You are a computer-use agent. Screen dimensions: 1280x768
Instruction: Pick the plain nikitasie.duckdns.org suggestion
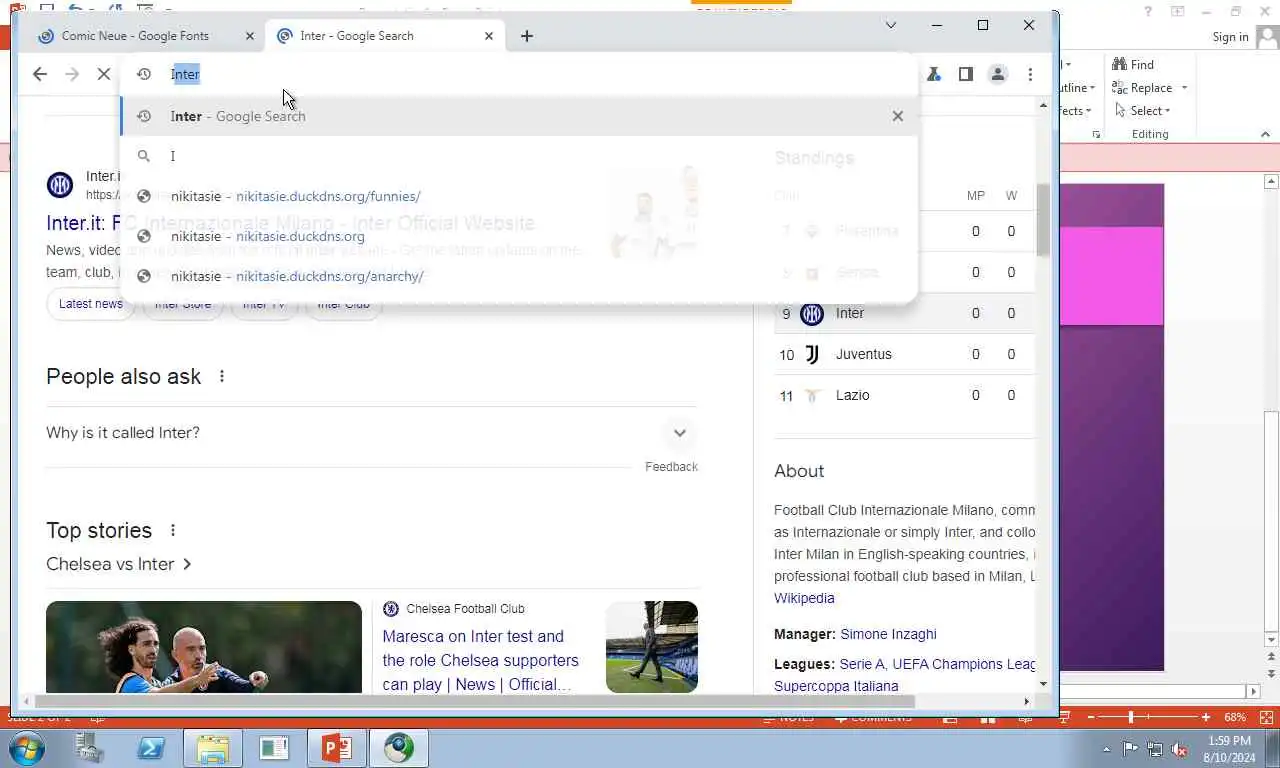[x=518, y=236]
